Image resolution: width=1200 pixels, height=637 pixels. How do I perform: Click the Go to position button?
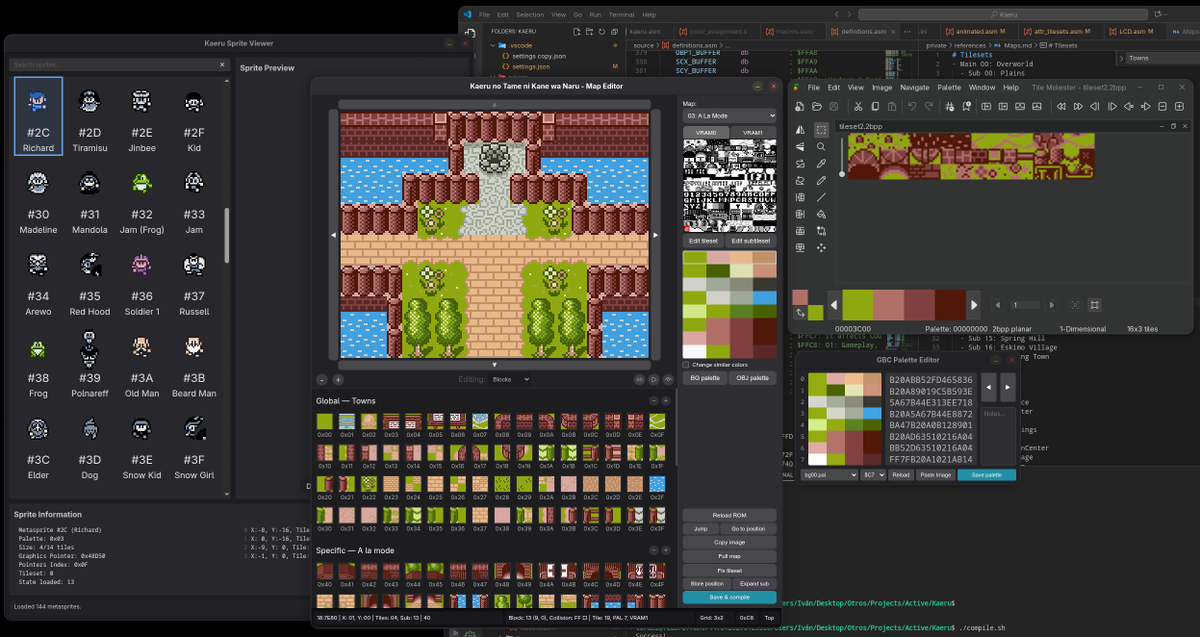748,528
